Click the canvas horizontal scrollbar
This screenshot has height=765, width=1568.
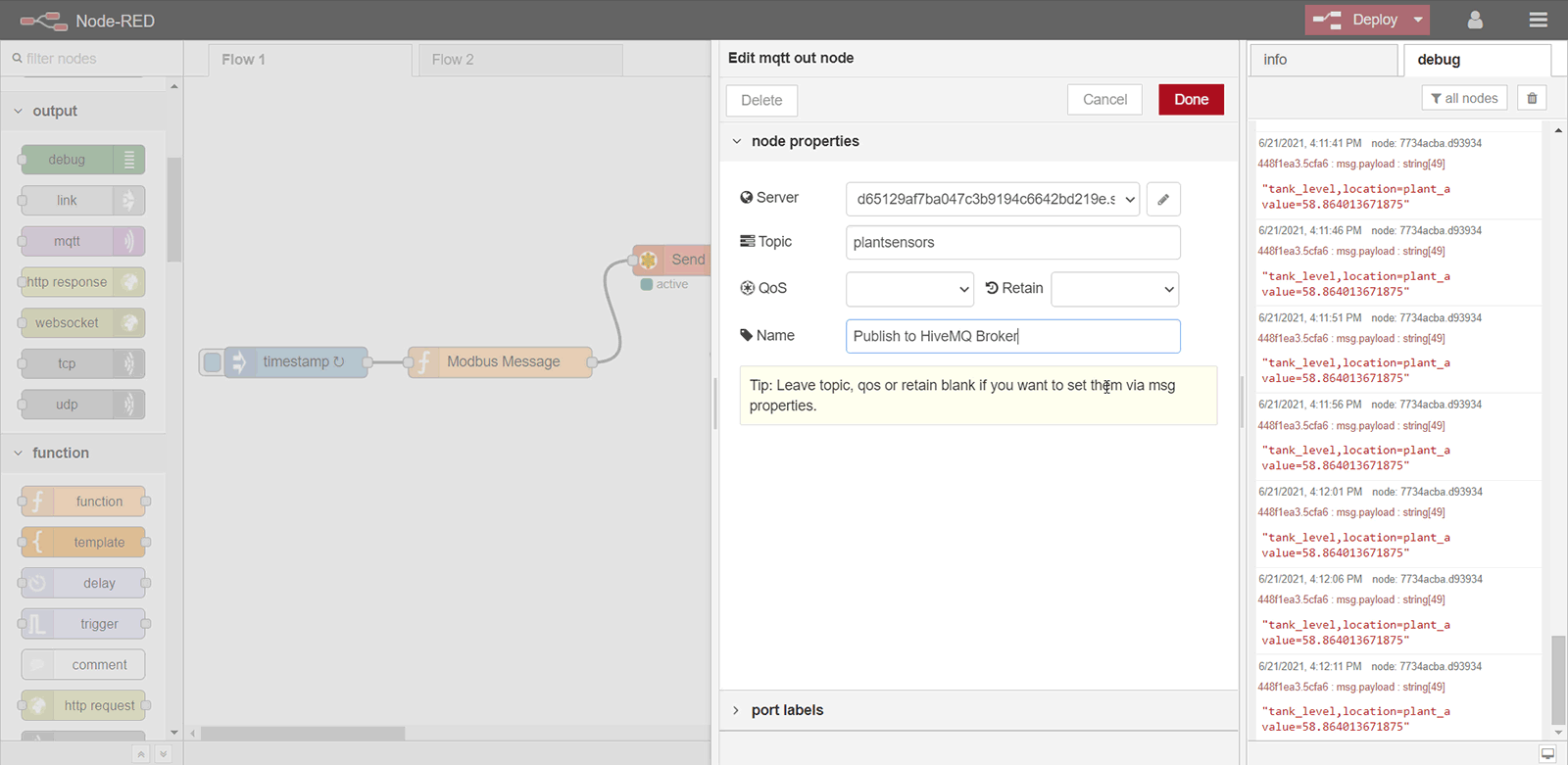pyautogui.click(x=303, y=734)
